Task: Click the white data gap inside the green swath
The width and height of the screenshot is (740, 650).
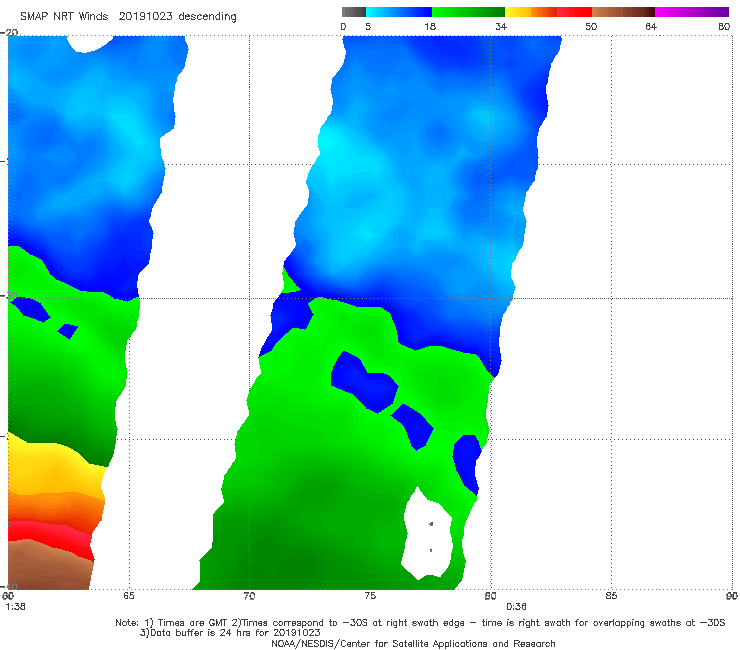Action: 427,536
